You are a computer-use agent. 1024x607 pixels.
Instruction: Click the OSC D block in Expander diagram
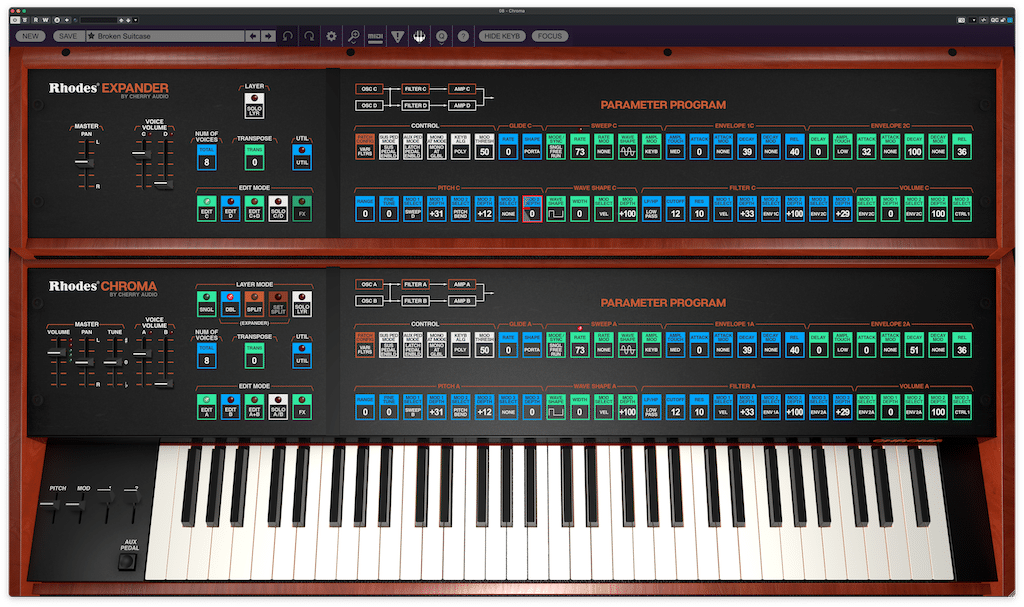pos(369,105)
